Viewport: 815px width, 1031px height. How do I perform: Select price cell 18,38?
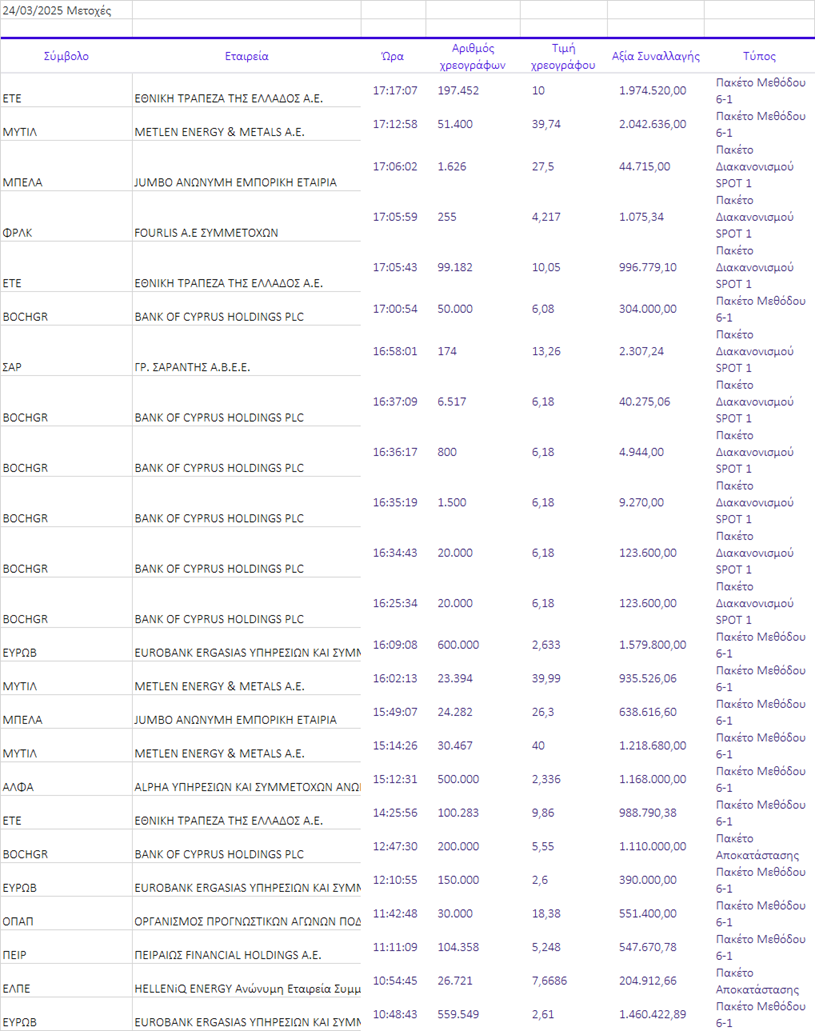tap(546, 914)
